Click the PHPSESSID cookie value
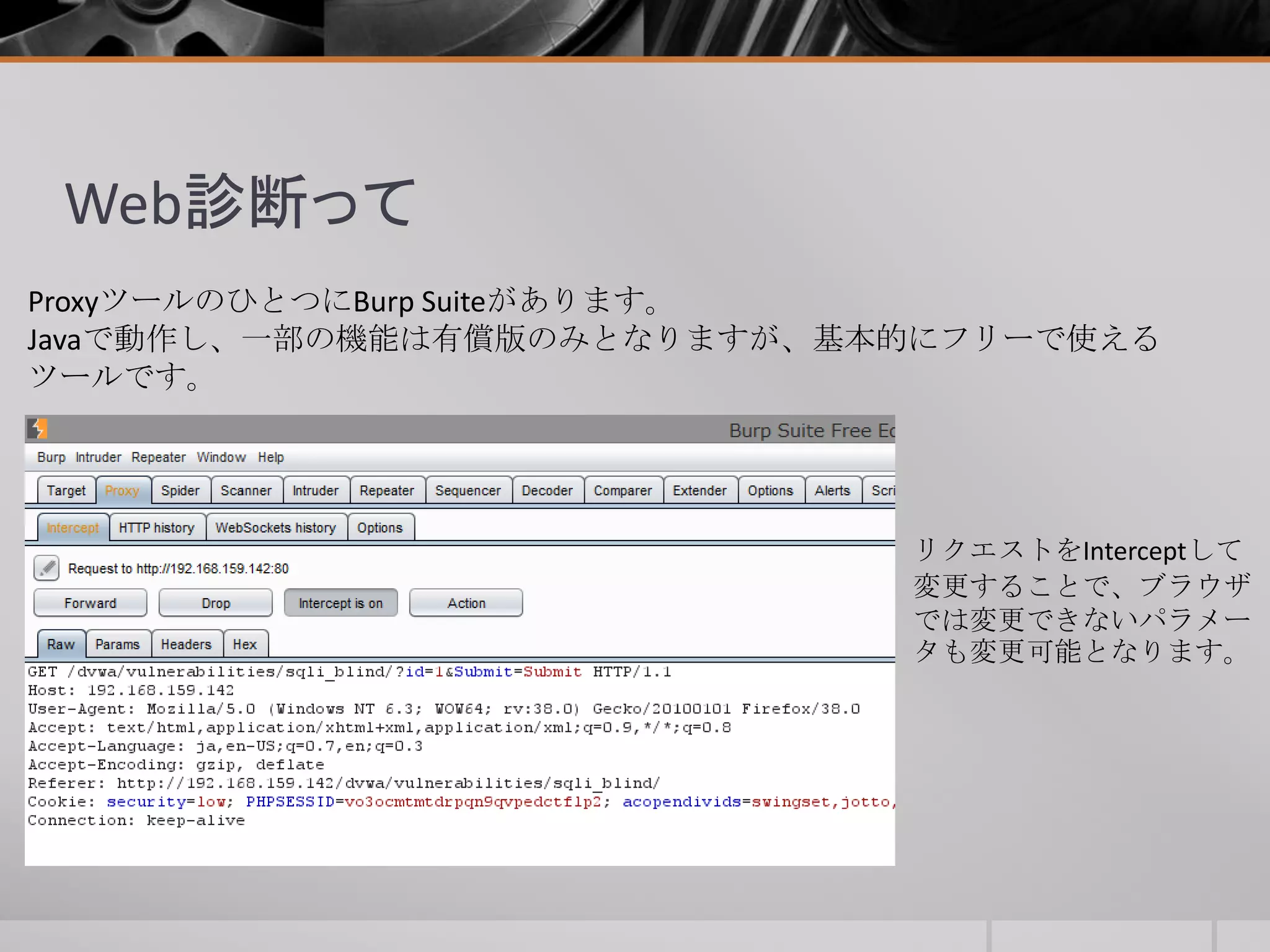The height and width of the screenshot is (952, 1270). [x=473, y=802]
